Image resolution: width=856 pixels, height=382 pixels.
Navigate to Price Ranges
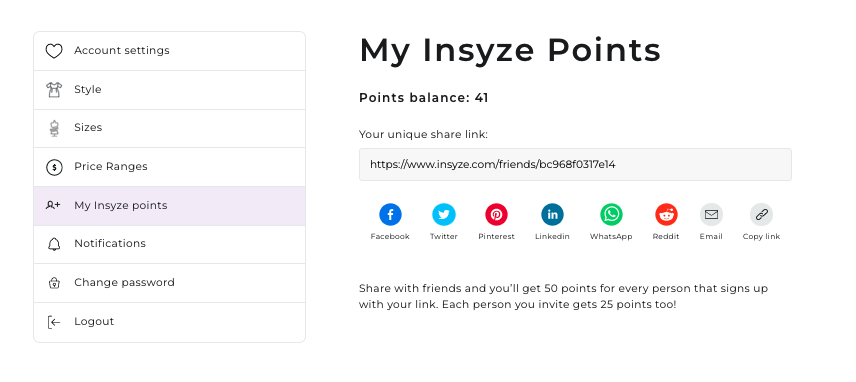point(169,167)
